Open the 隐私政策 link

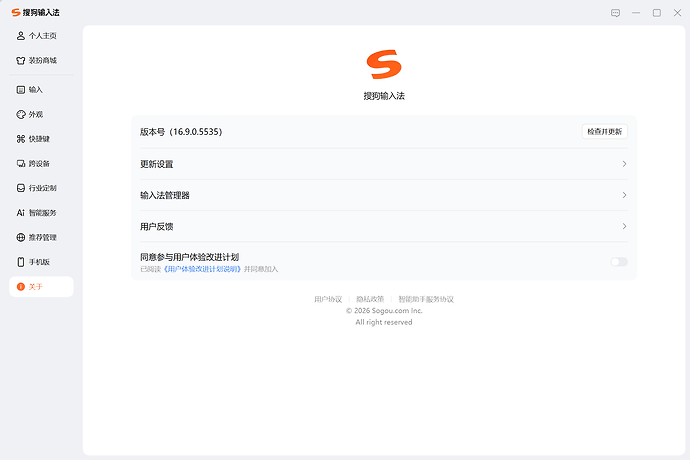pyautogui.click(x=370, y=299)
